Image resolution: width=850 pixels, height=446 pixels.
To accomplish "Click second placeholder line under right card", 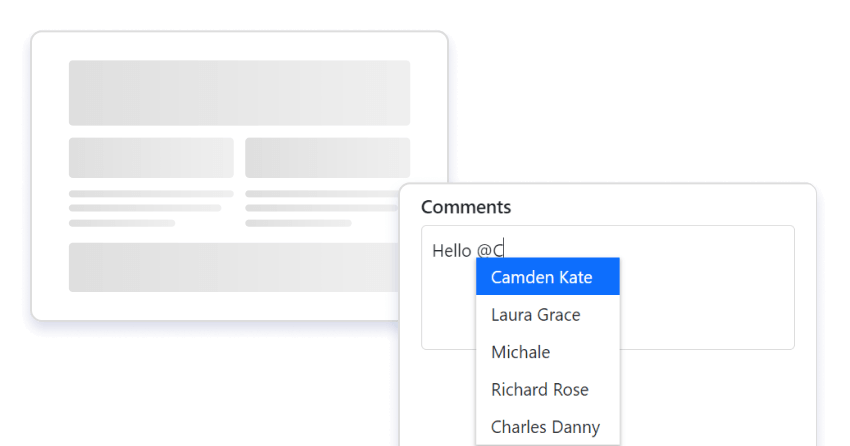I will pyautogui.click(x=321, y=208).
